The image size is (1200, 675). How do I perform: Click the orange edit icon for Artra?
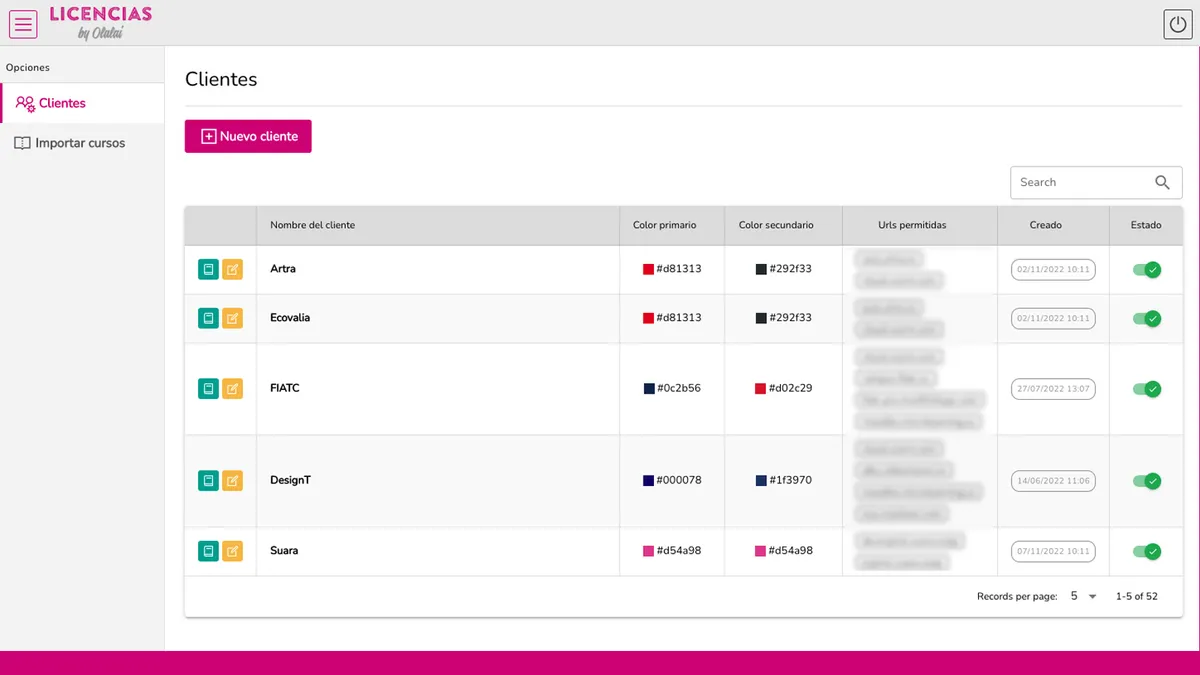232,269
